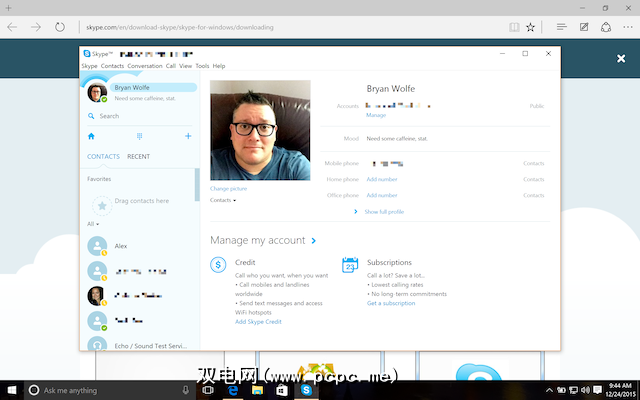
Task: Add an Office phone number
Action: 382,195
